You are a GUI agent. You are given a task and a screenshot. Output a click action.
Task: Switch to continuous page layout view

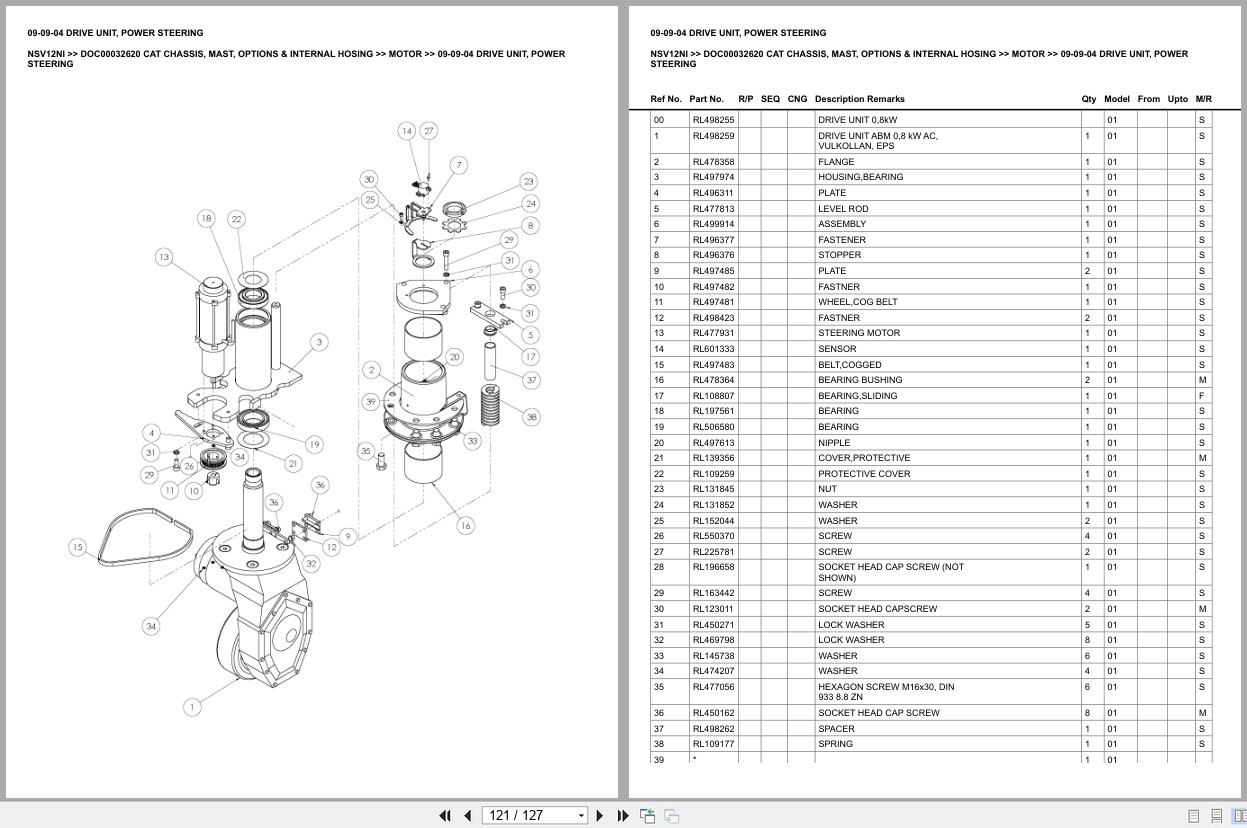(1217, 816)
